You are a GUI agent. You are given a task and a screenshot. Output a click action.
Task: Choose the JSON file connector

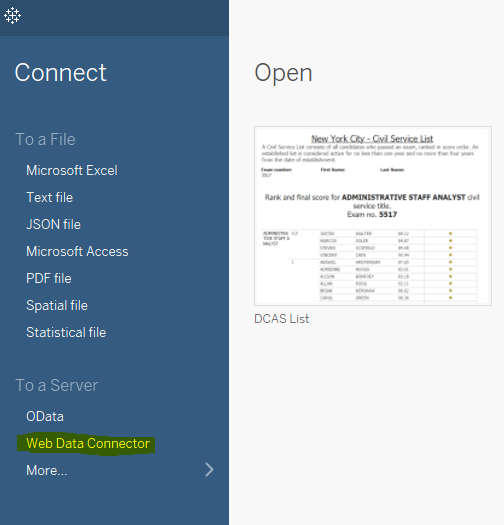pos(53,224)
